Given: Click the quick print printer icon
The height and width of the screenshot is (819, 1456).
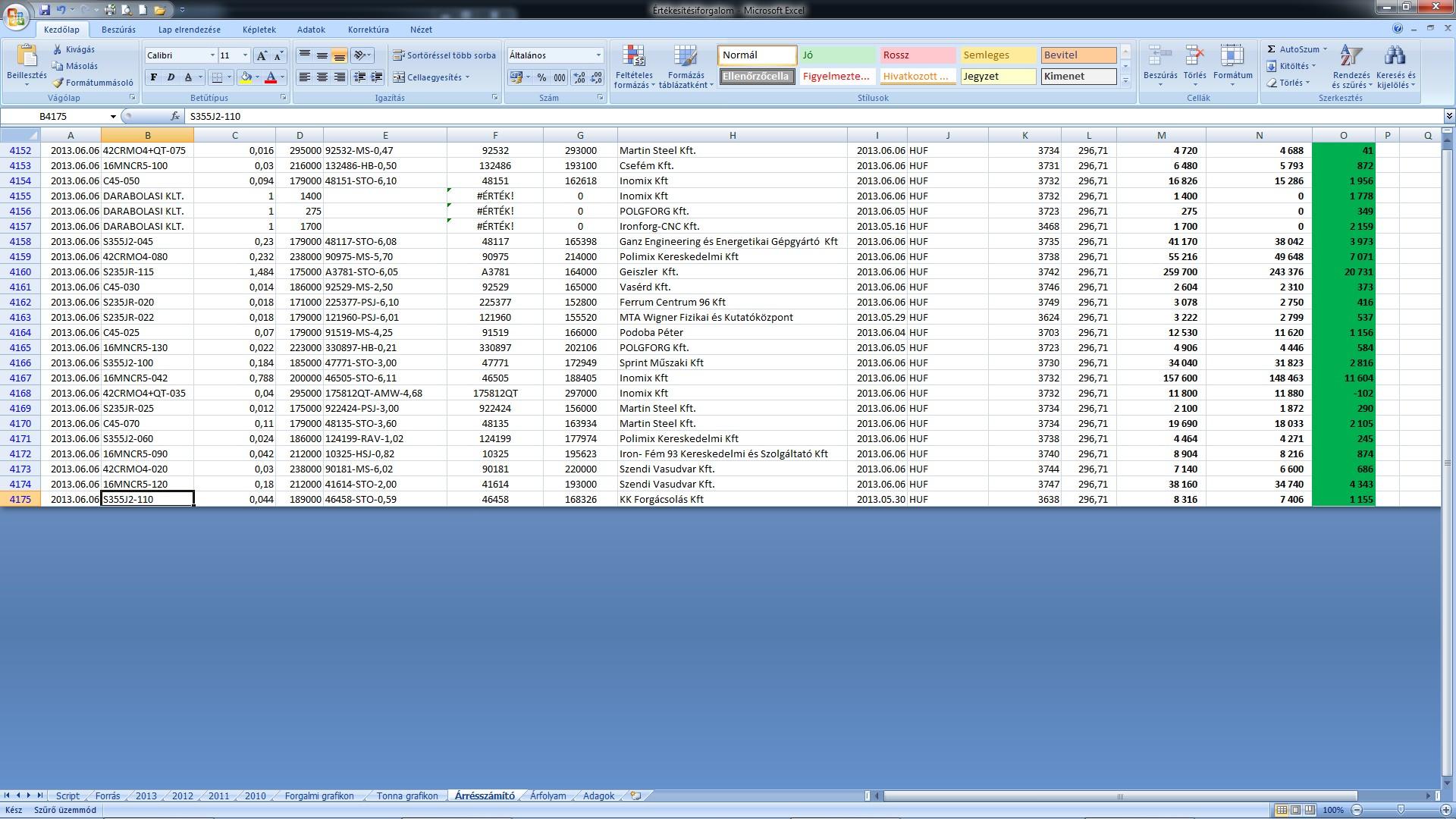Looking at the screenshot, I should click(x=111, y=10).
